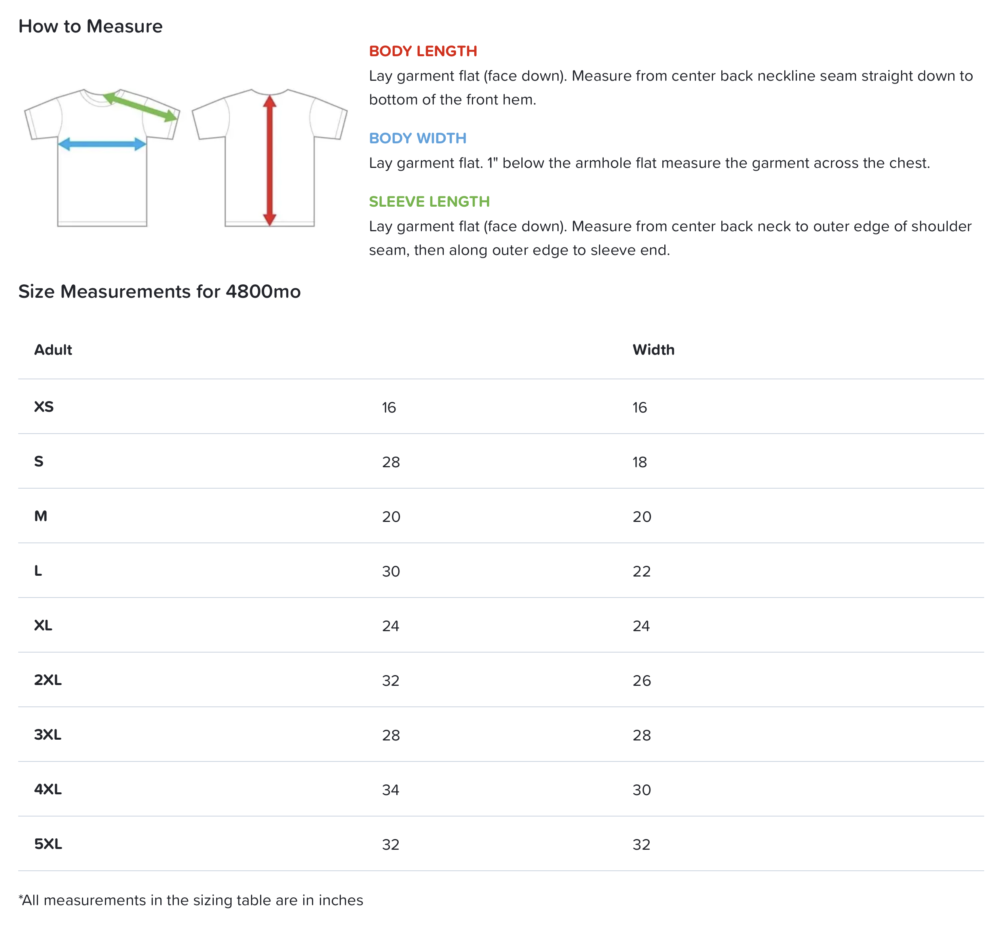1000x925 pixels.
Task: Click the SLEEVE LENGTH heading
Action: (429, 202)
